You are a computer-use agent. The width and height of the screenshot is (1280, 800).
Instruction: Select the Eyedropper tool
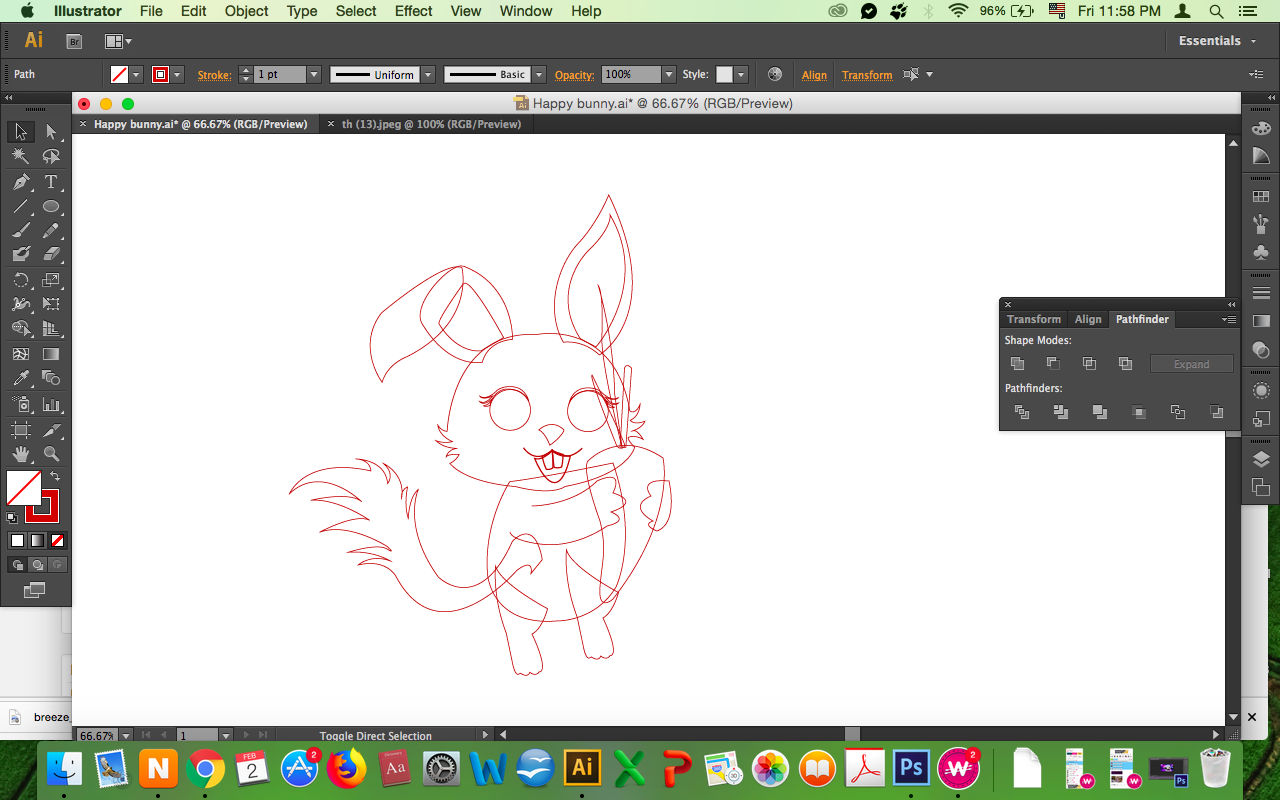click(20, 378)
